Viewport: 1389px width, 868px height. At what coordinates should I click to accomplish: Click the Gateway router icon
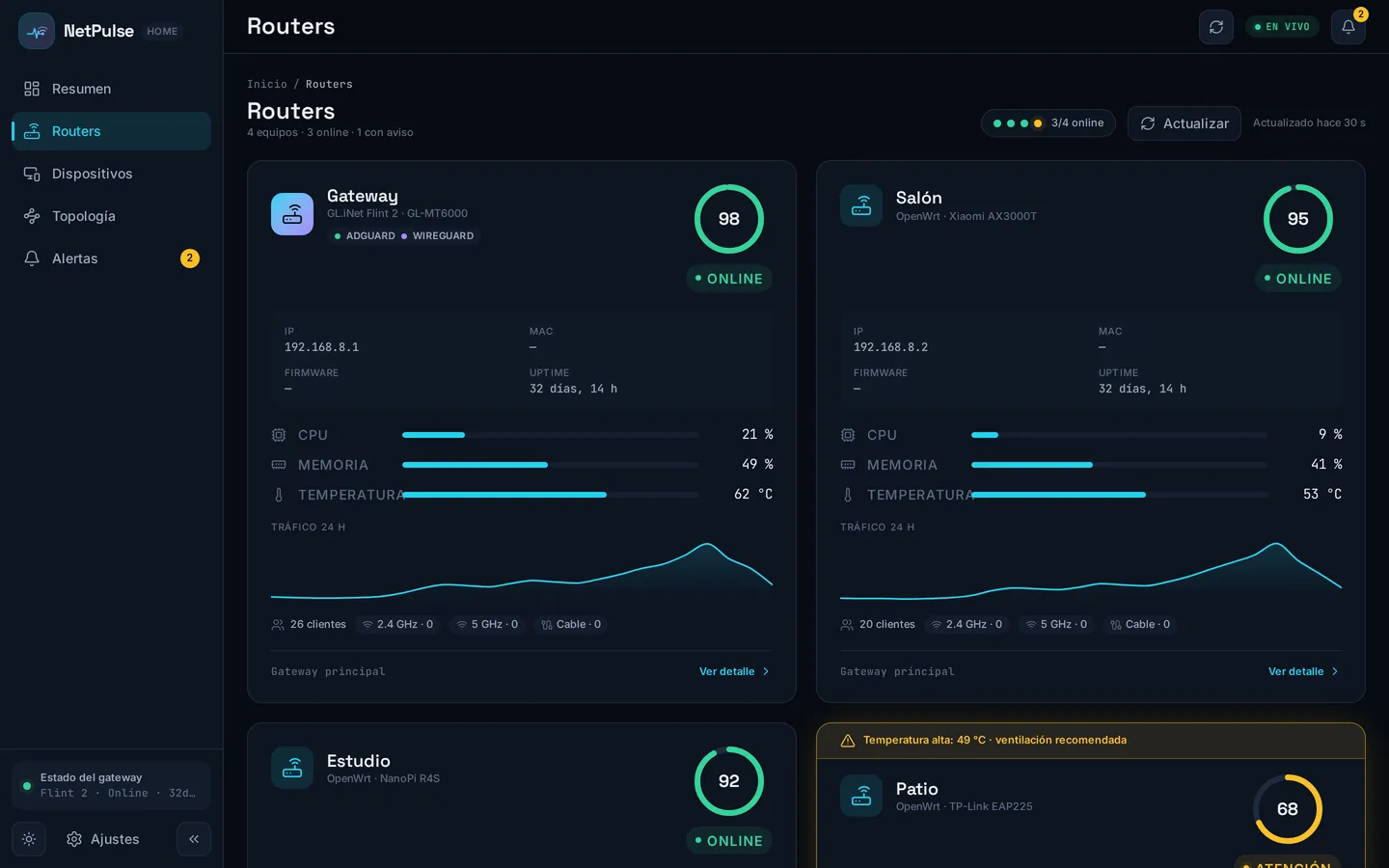pyautogui.click(x=292, y=214)
